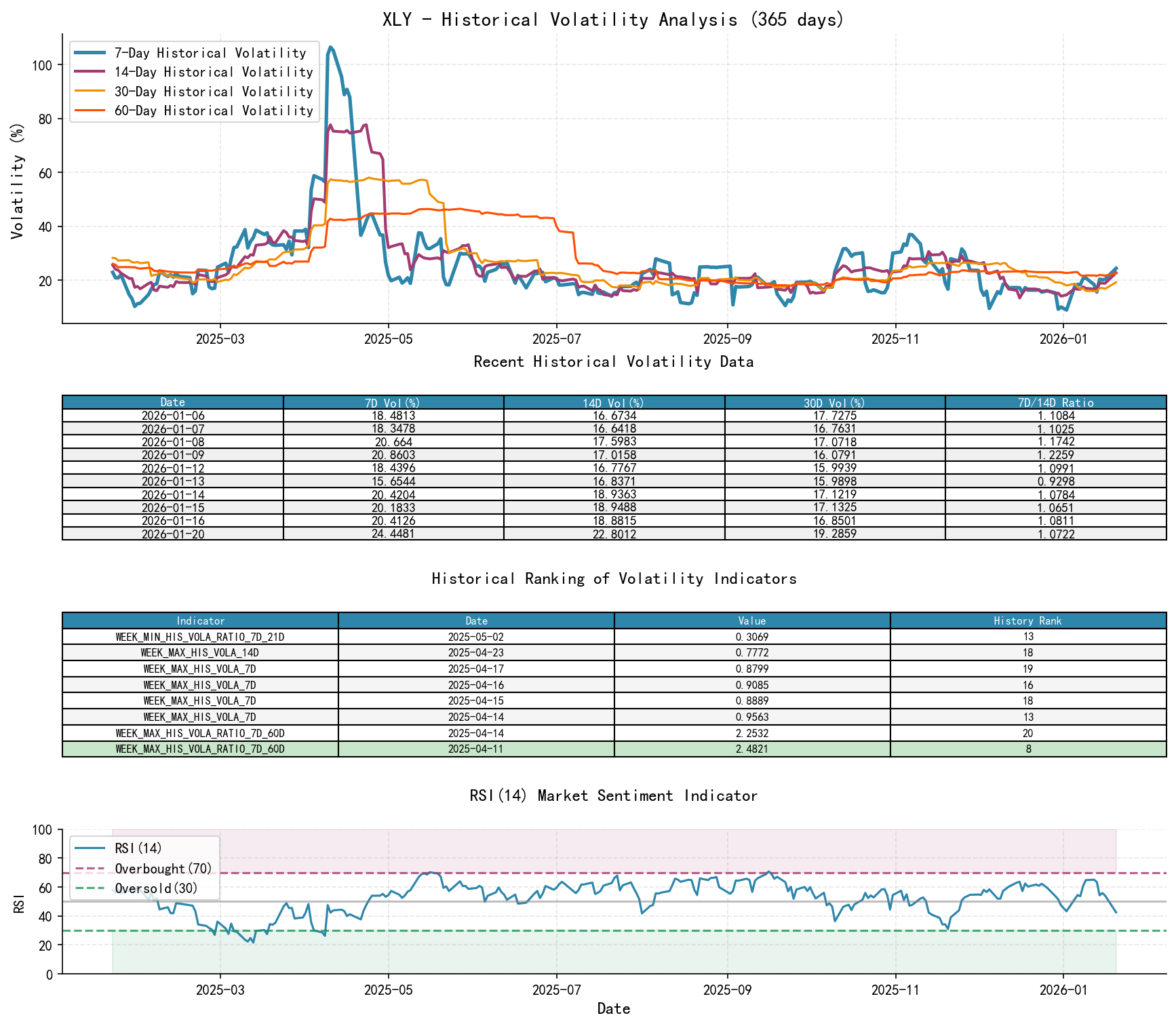The height and width of the screenshot is (1026, 1176).
Task: Click the Oversold(30) dashed legend marker
Action: [x=95, y=888]
